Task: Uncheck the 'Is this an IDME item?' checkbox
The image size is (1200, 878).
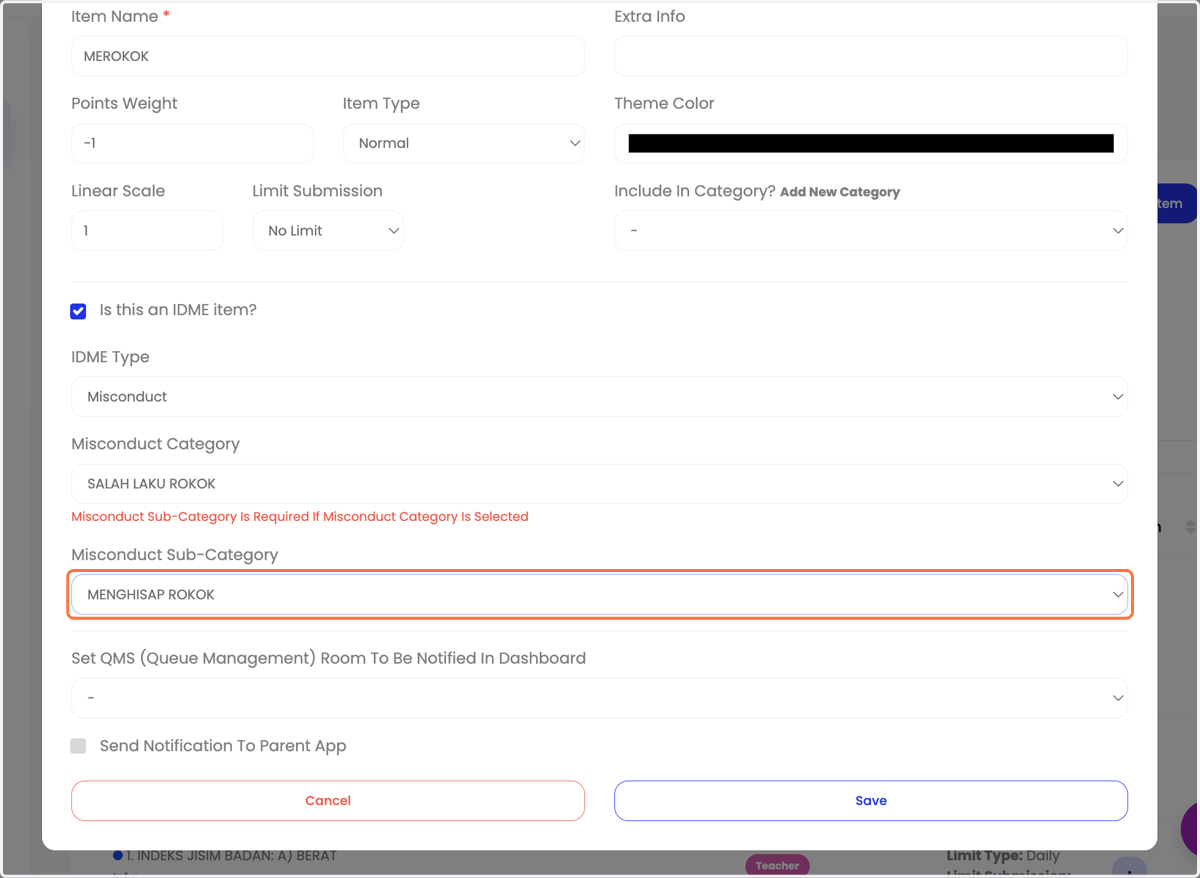Action: coord(78,311)
